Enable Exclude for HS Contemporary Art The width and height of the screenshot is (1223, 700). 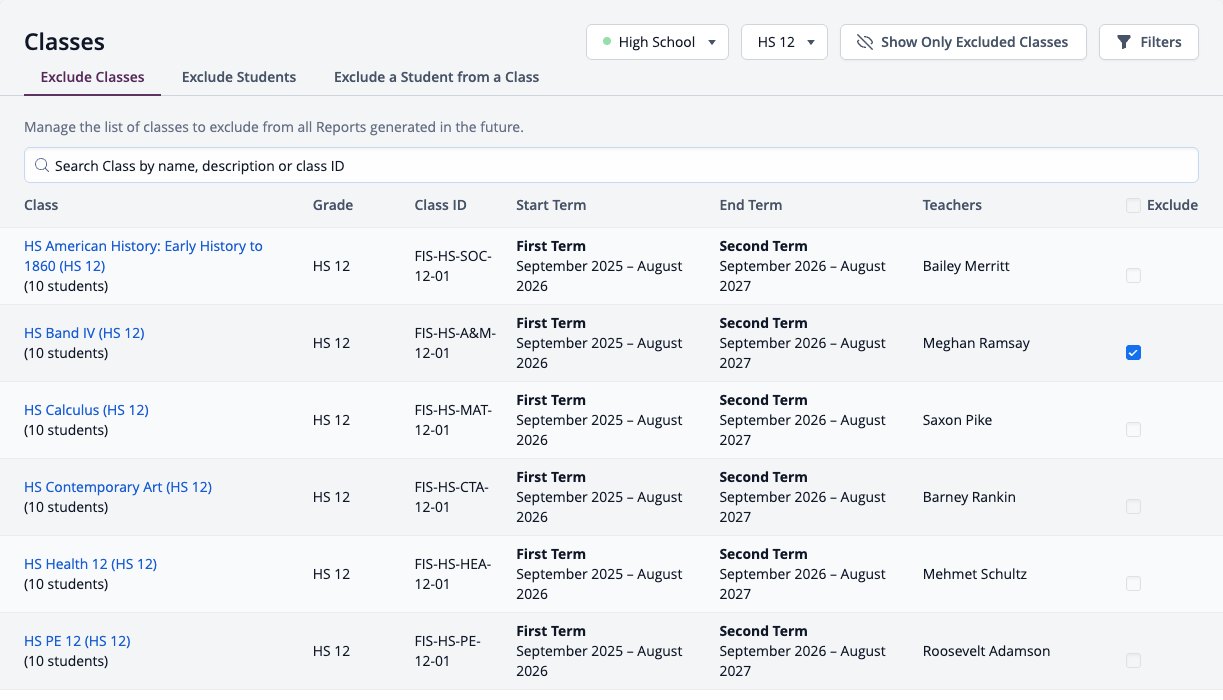[1133, 507]
